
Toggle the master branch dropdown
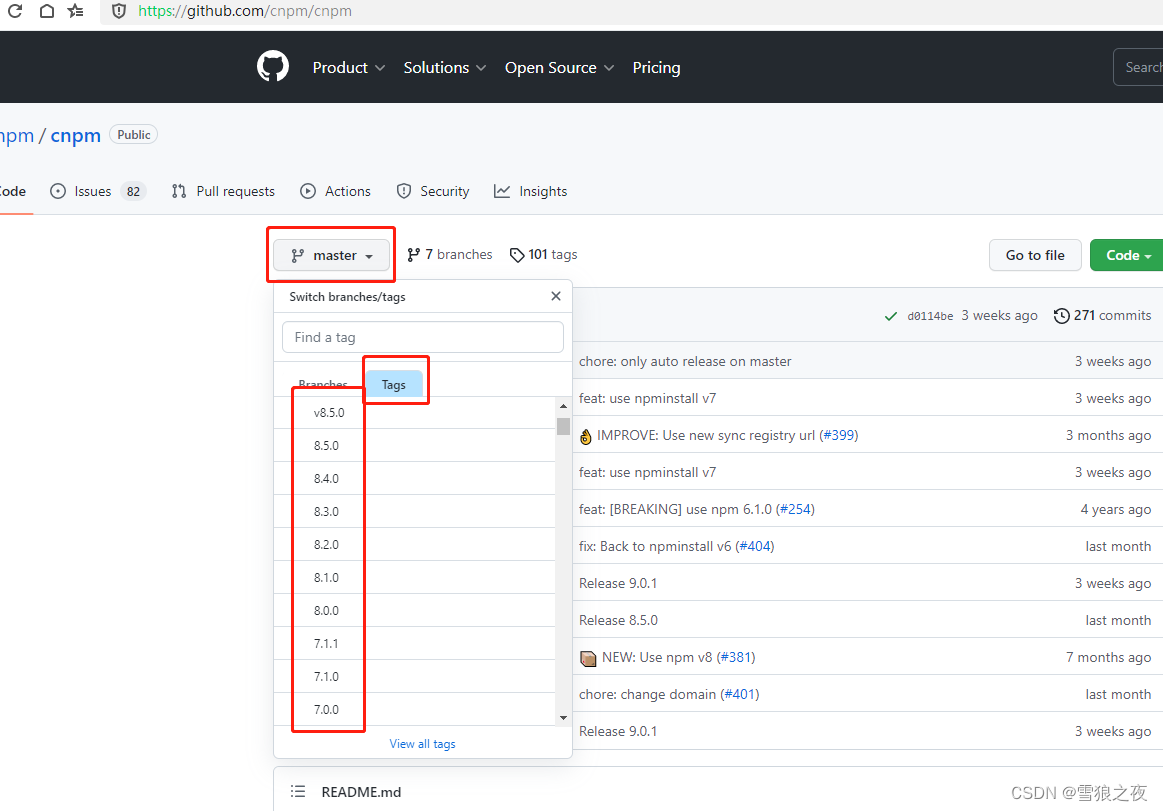(x=332, y=255)
